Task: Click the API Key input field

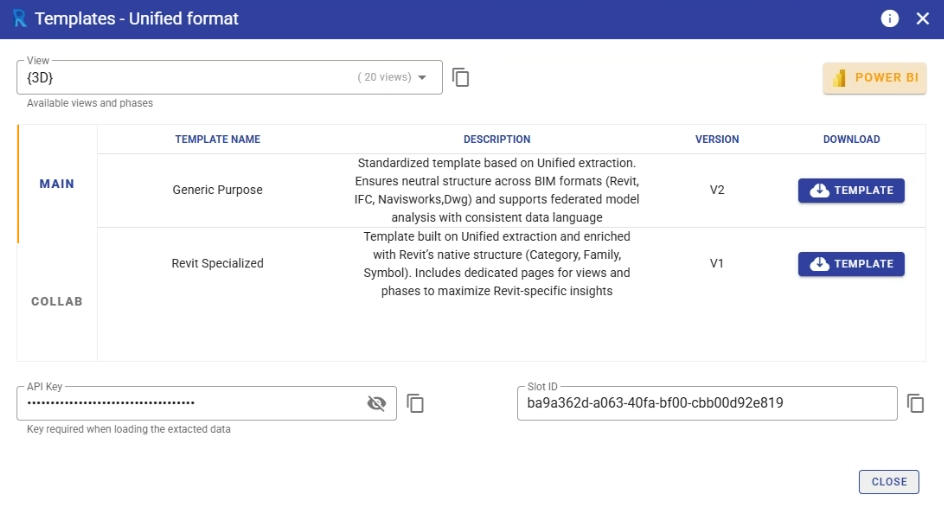Action: click(190, 403)
